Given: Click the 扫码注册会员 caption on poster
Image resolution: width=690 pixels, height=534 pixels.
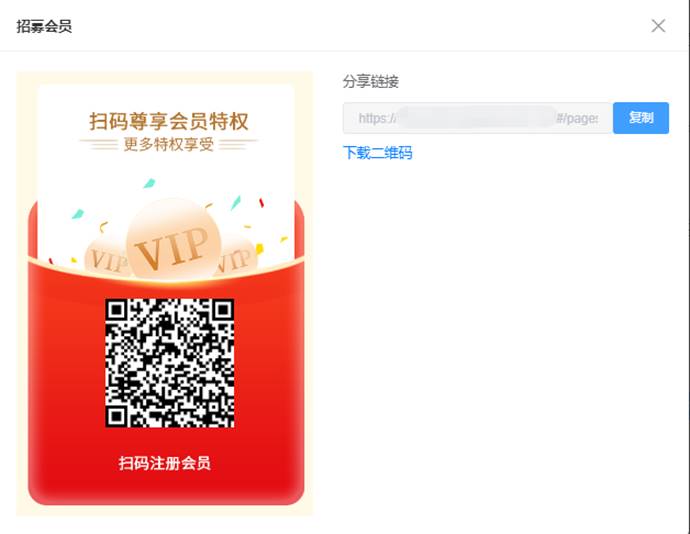Looking at the screenshot, I should 165,463.
